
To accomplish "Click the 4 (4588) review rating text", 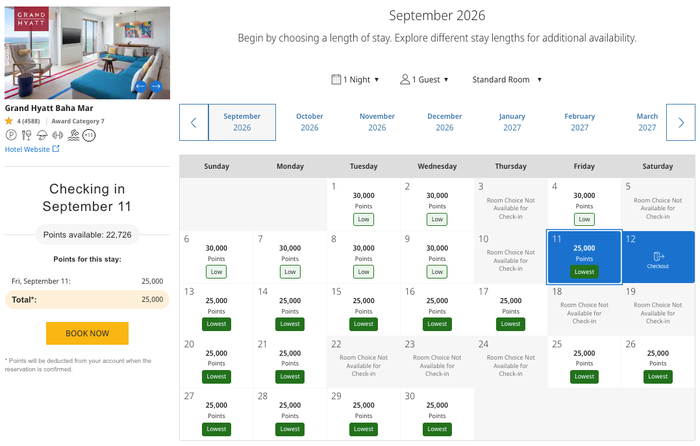I will tap(28, 121).
